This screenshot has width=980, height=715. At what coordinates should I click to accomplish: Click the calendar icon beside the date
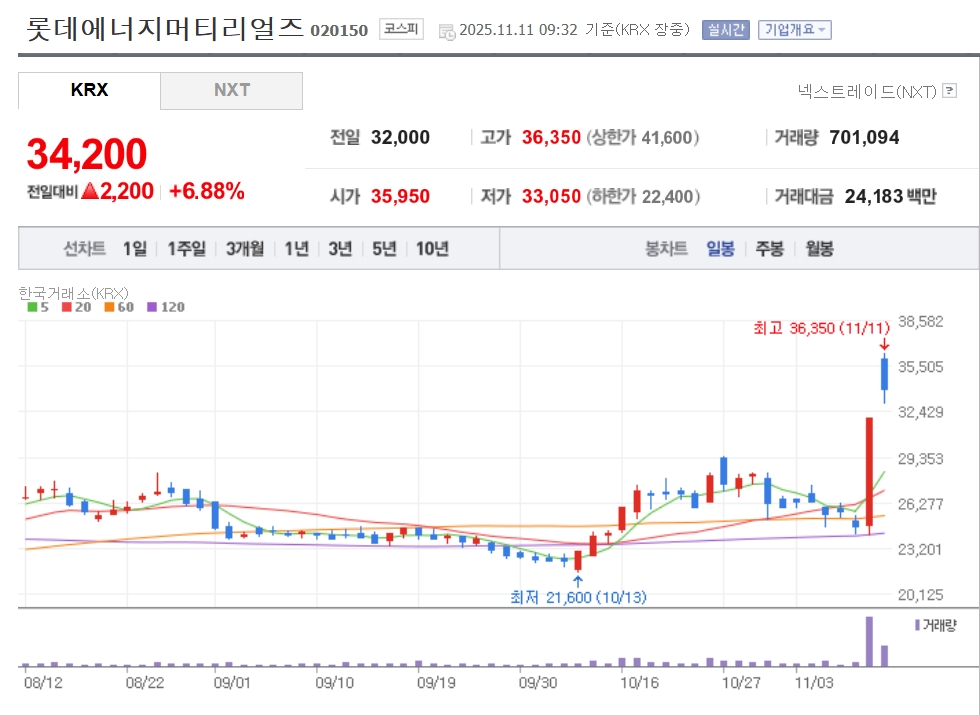tap(447, 31)
